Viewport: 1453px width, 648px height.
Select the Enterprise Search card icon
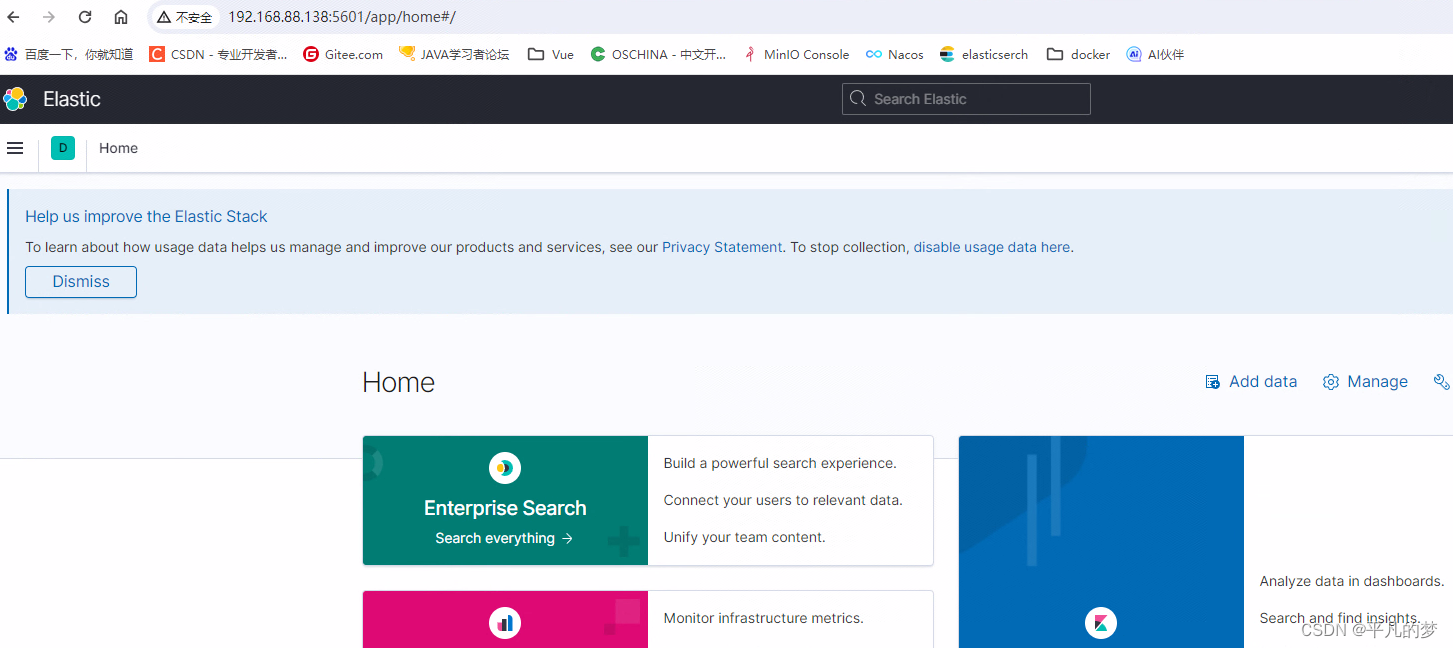click(504, 467)
